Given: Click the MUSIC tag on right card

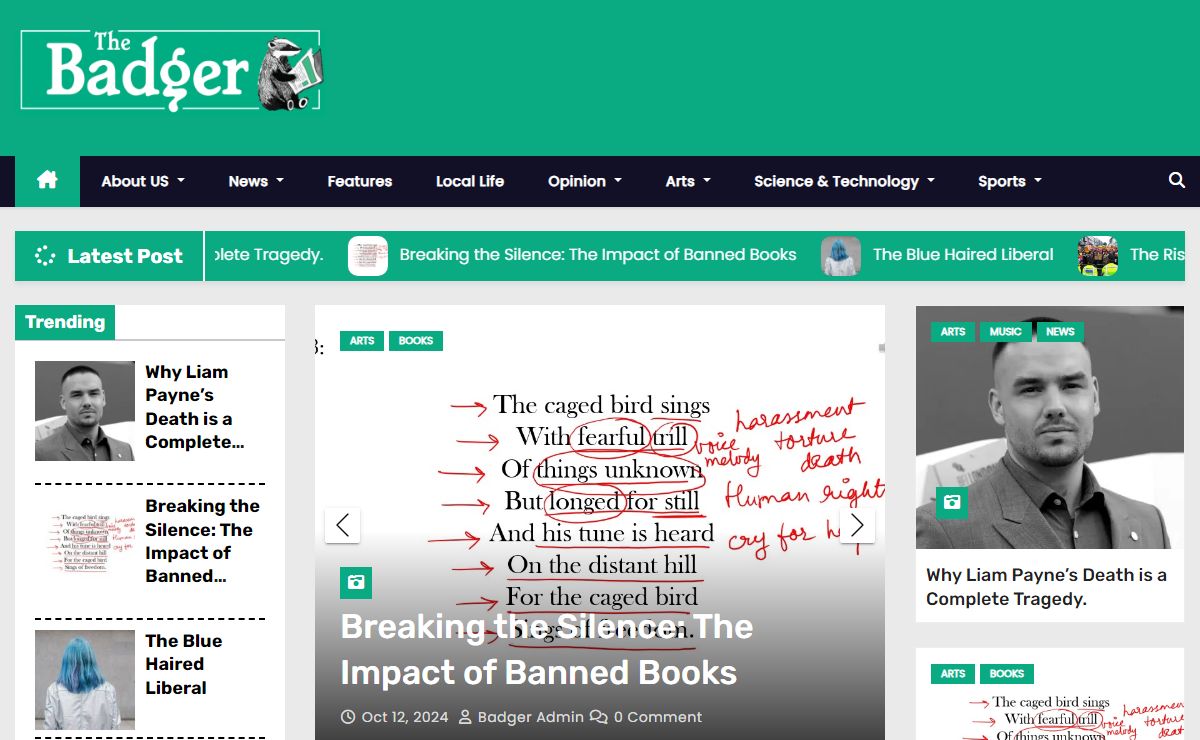Looking at the screenshot, I should pyautogui.click(x=1005, y=332).
